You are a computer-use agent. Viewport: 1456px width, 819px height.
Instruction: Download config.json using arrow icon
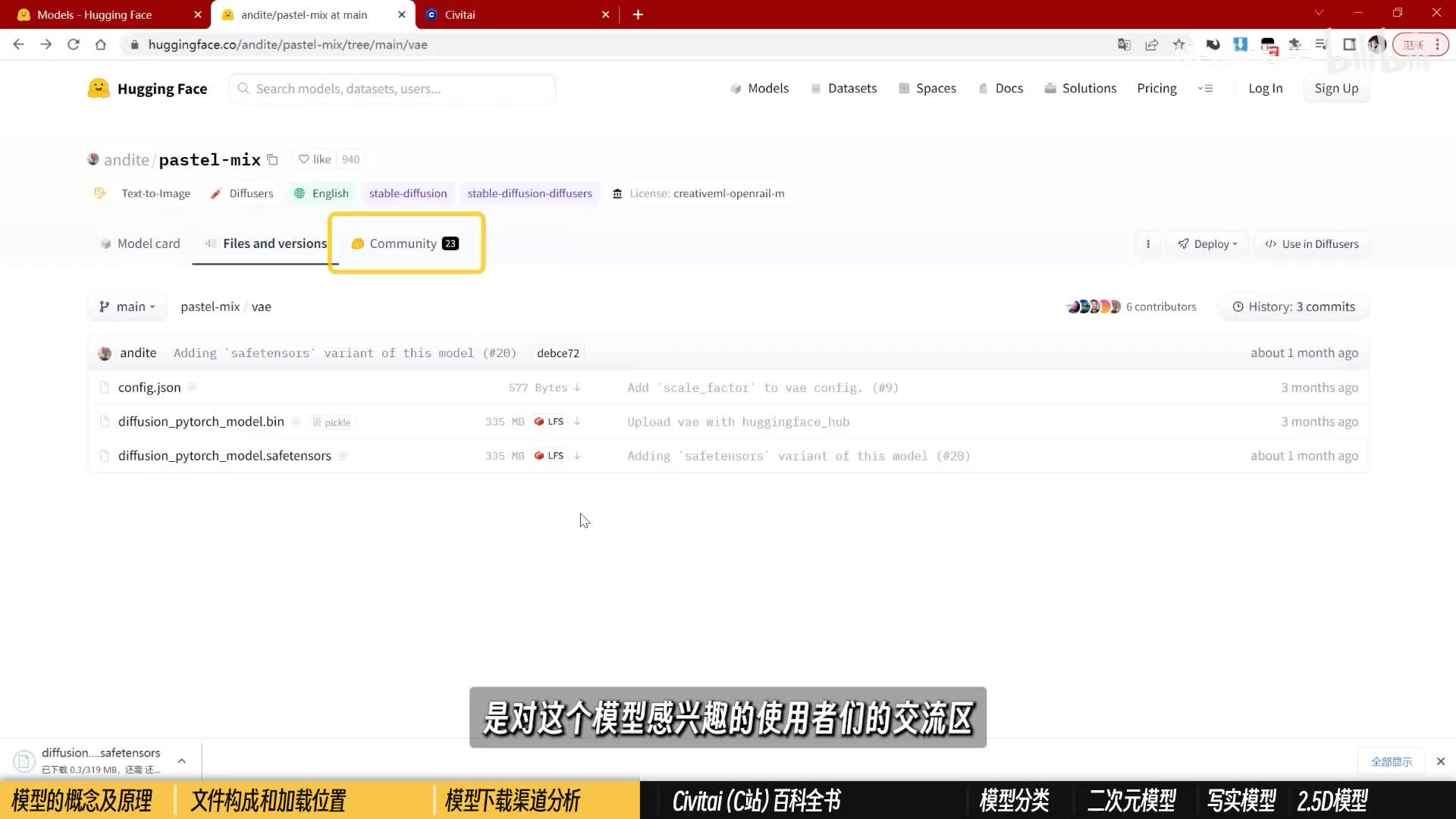click(x=577, y=388)
